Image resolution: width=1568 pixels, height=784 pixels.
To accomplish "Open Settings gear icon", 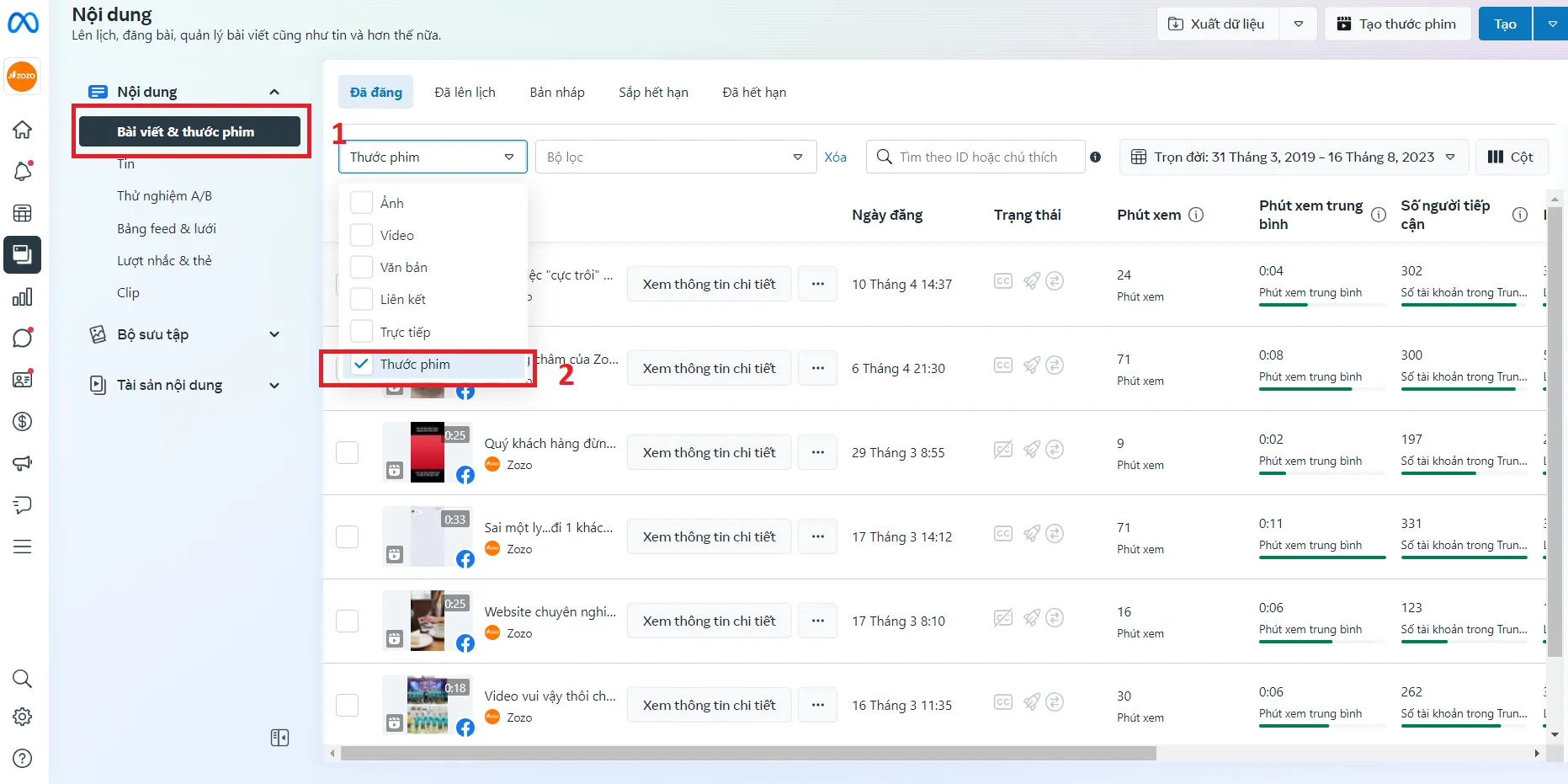I will coord(23,717).
